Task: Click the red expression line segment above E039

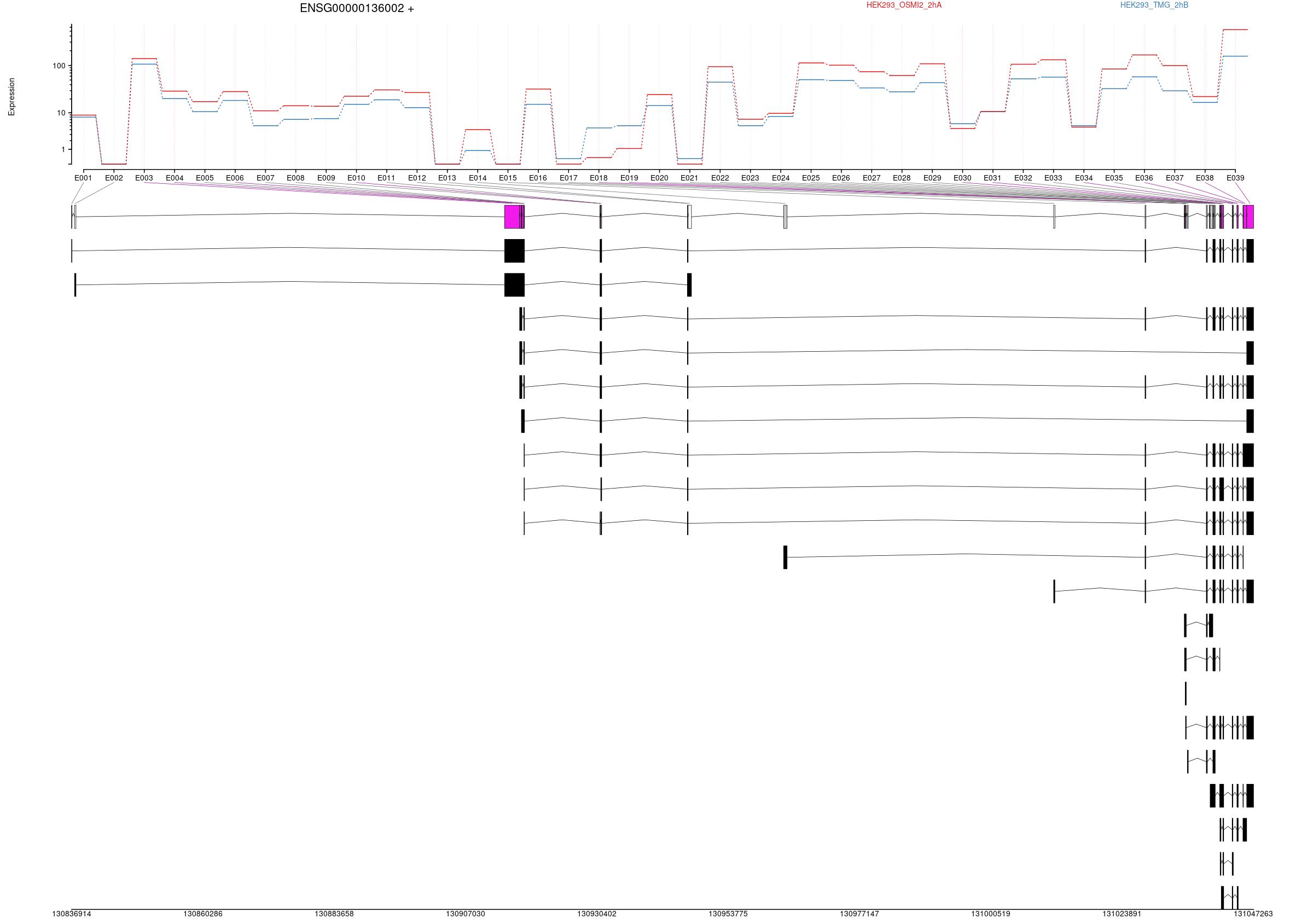Action: (x=1235, y=30)
